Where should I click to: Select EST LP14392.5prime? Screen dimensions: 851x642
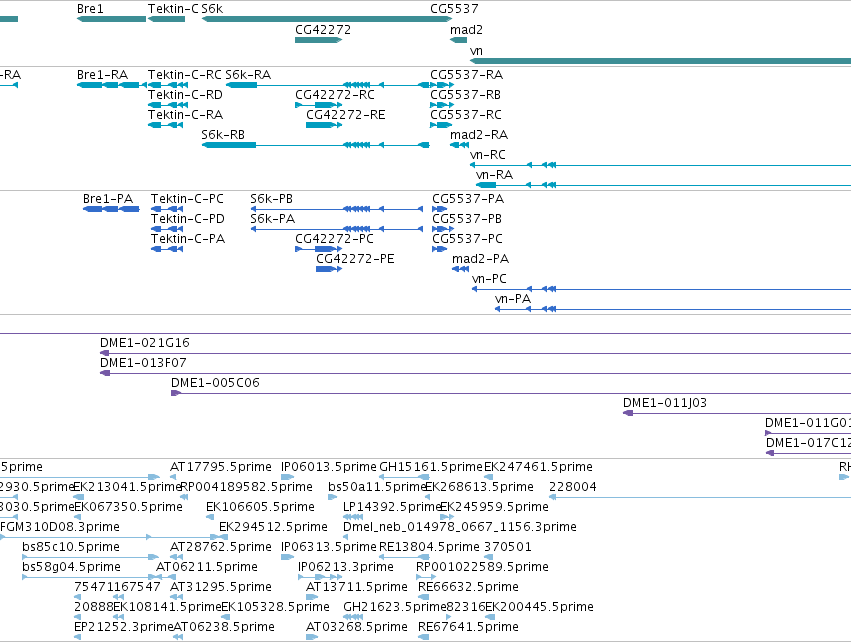click(392, 507)
